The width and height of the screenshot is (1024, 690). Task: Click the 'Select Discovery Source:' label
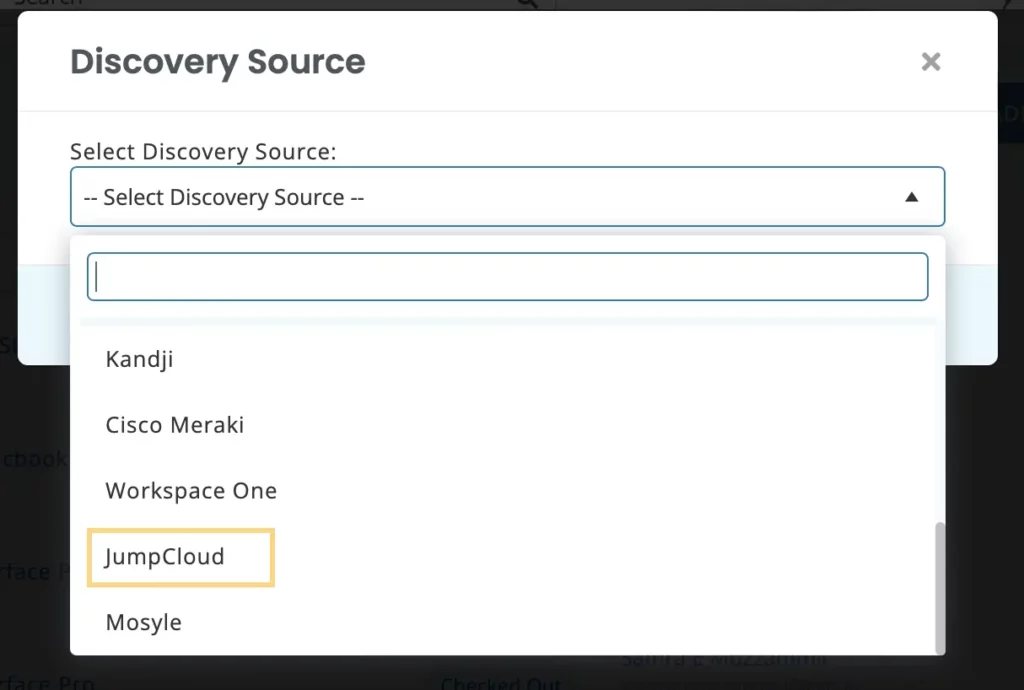point(203,152)
